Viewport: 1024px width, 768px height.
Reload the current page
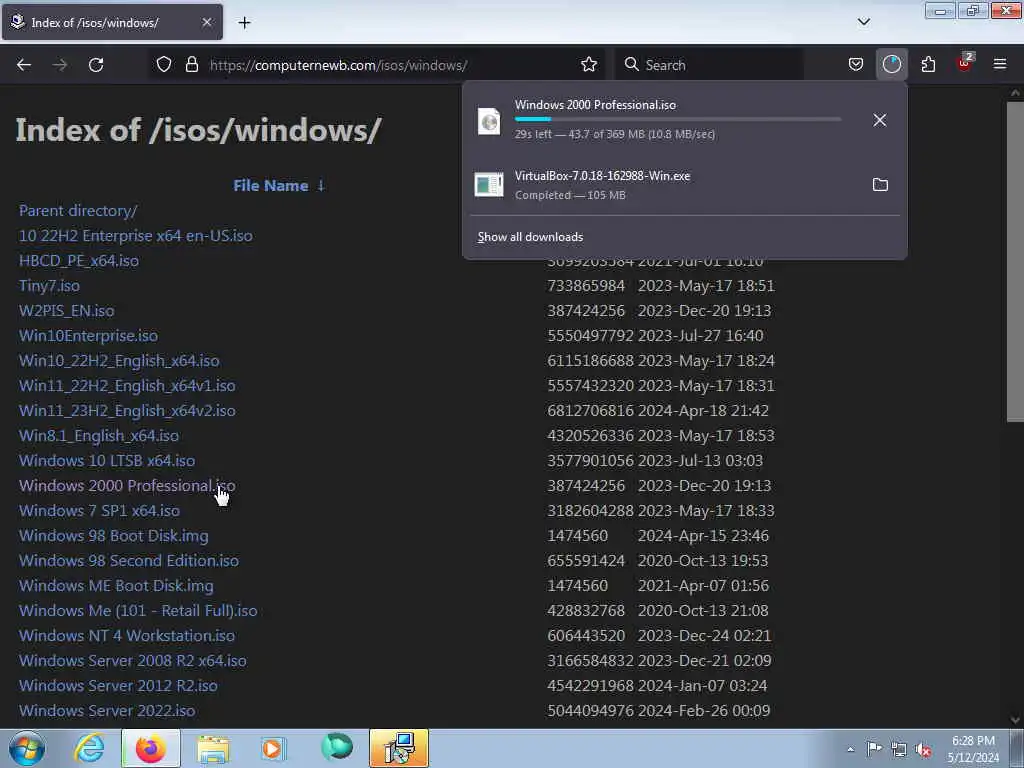click(x=96, y=65)
